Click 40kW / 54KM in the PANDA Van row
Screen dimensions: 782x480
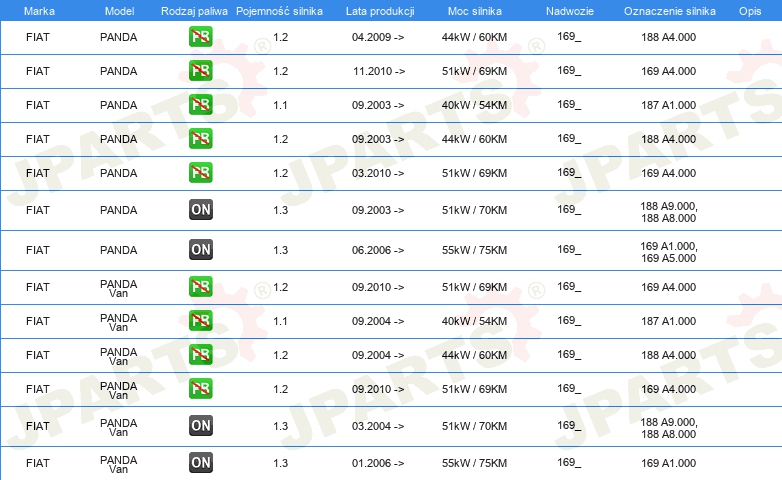point(474,321)
